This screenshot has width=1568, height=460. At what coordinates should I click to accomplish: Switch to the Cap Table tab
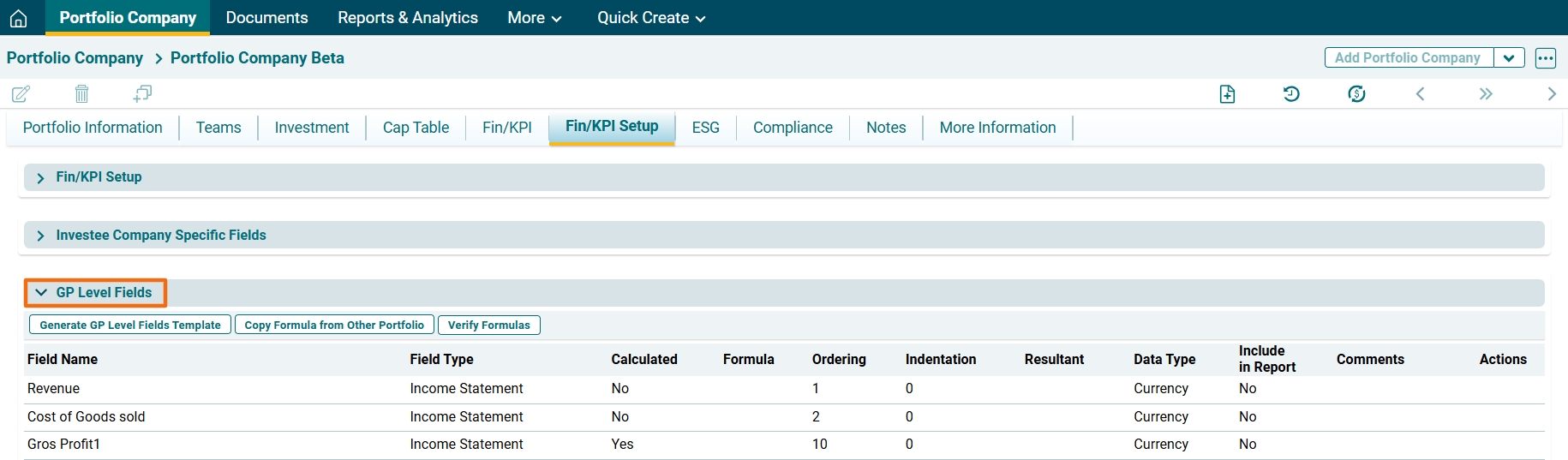pos(416,128)
